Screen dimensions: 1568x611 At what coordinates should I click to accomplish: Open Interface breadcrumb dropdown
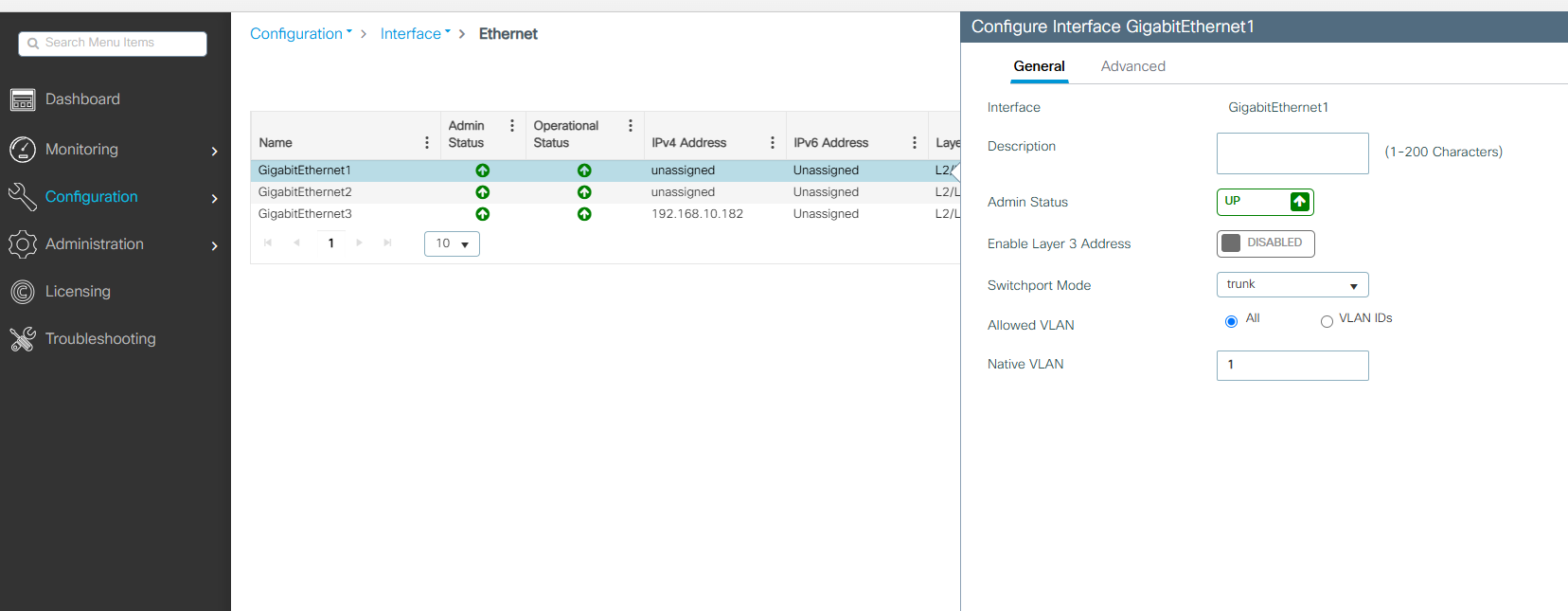tap(416, 34)
